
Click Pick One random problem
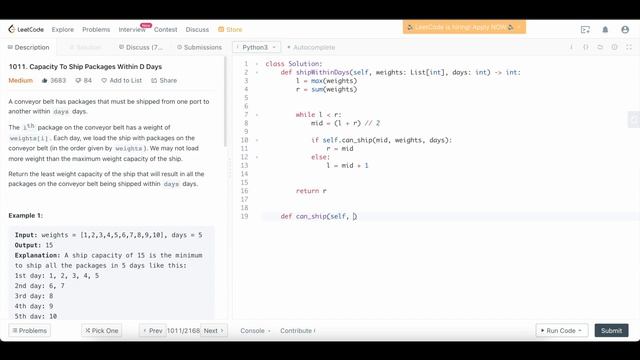(x=102, y=331)
